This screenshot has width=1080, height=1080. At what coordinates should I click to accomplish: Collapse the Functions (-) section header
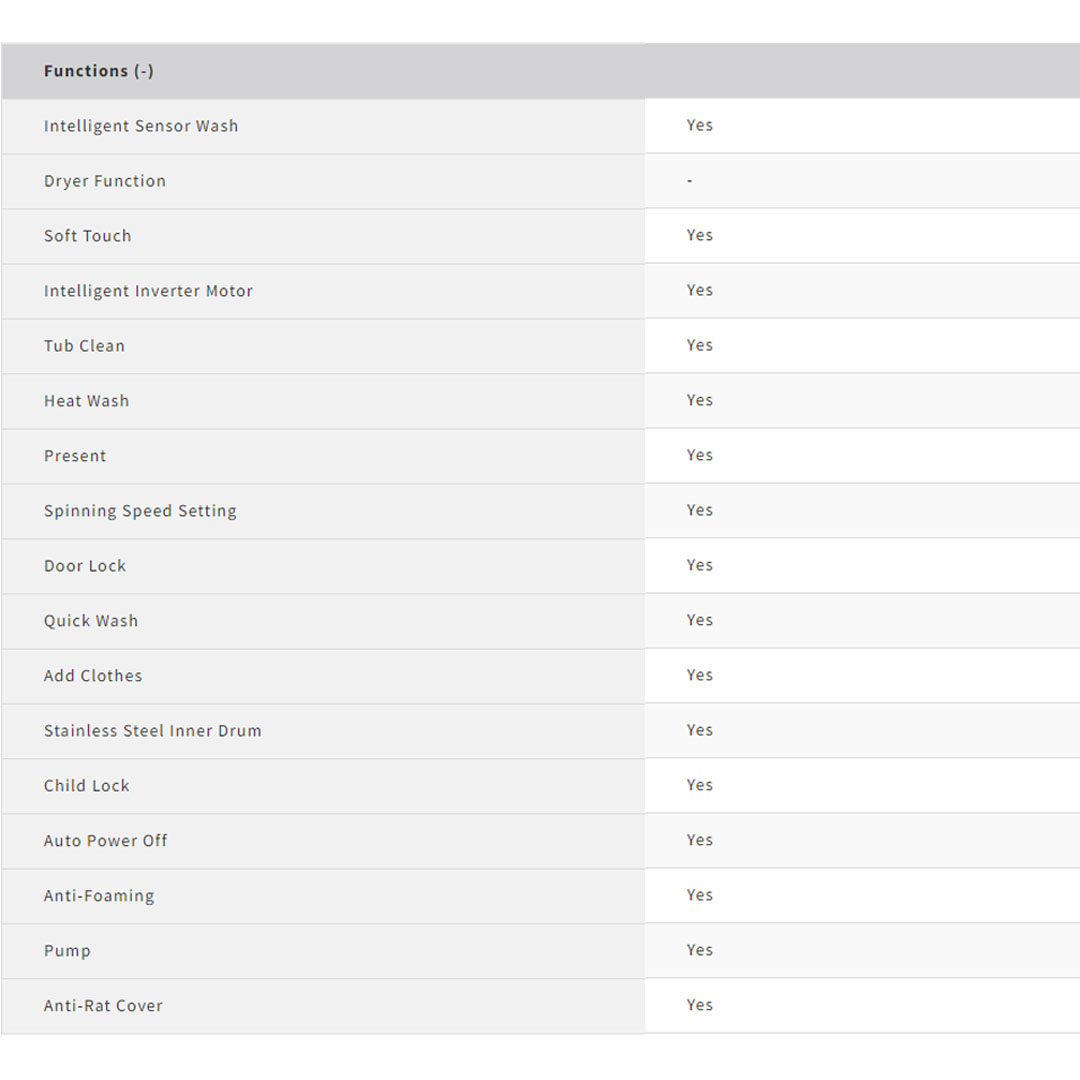point(98,71)
